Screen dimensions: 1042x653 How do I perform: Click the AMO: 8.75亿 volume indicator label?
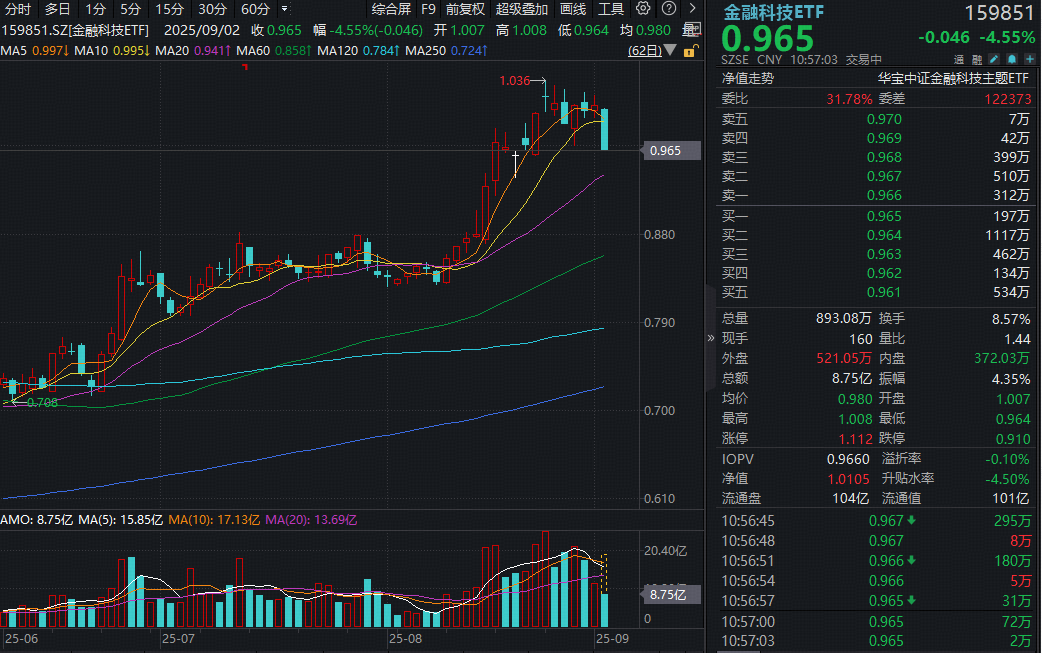click(x=37, y=520)
